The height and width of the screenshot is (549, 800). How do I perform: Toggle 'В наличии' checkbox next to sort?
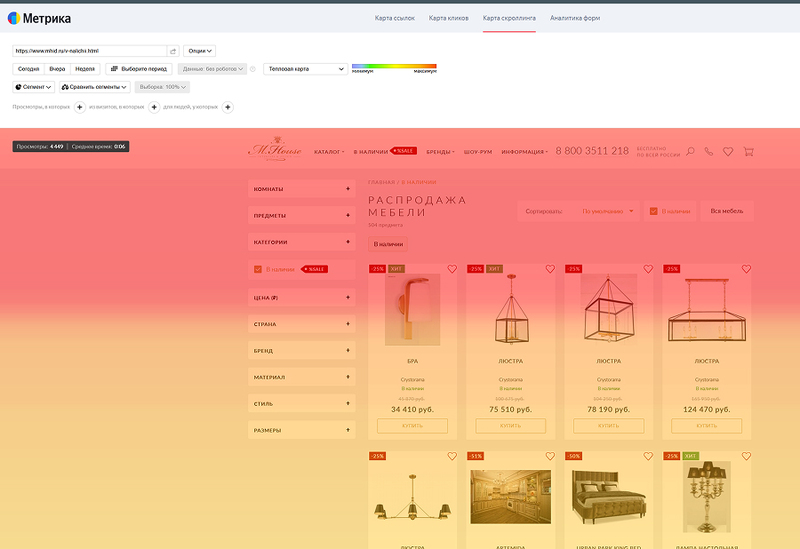coord(654,211)
